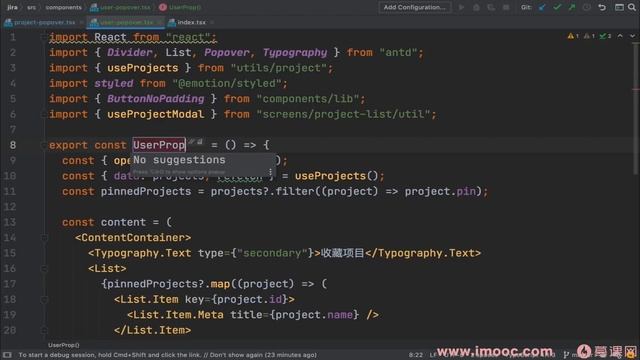Collapse fold marker at line 6
Screen dimensions: 640x360
pyautogui.click(x=44, y=114)
